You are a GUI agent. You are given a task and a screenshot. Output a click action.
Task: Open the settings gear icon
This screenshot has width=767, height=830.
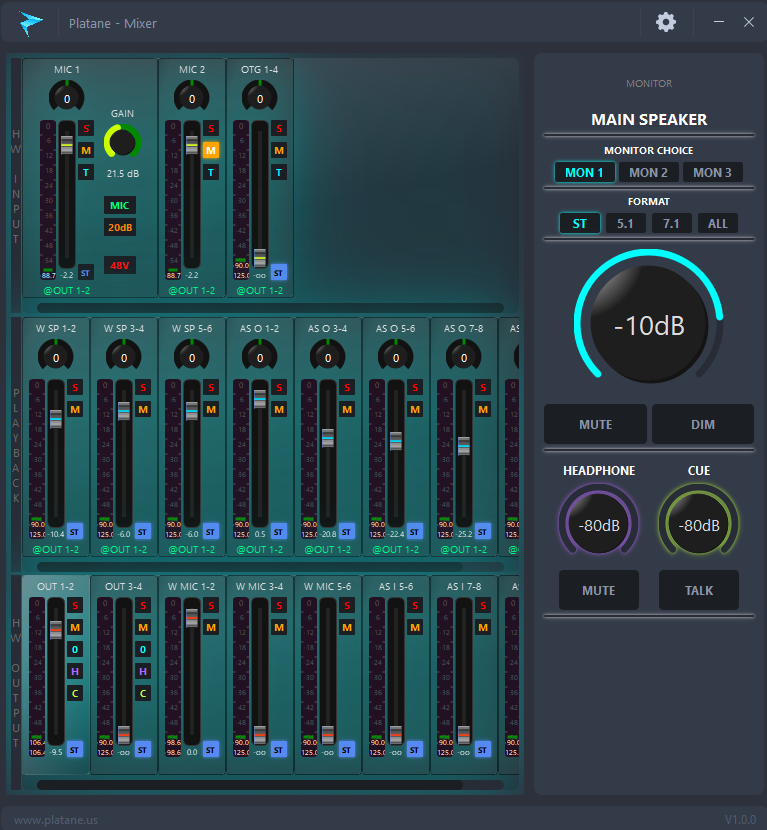point(666,22)
